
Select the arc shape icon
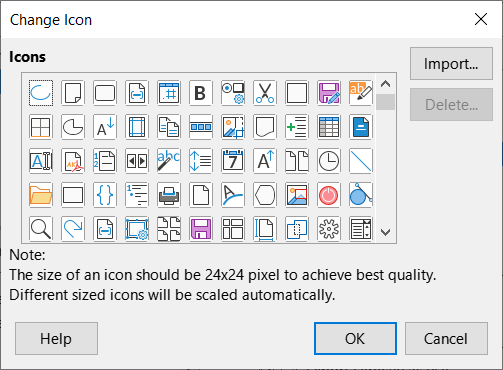pos(41,93)
